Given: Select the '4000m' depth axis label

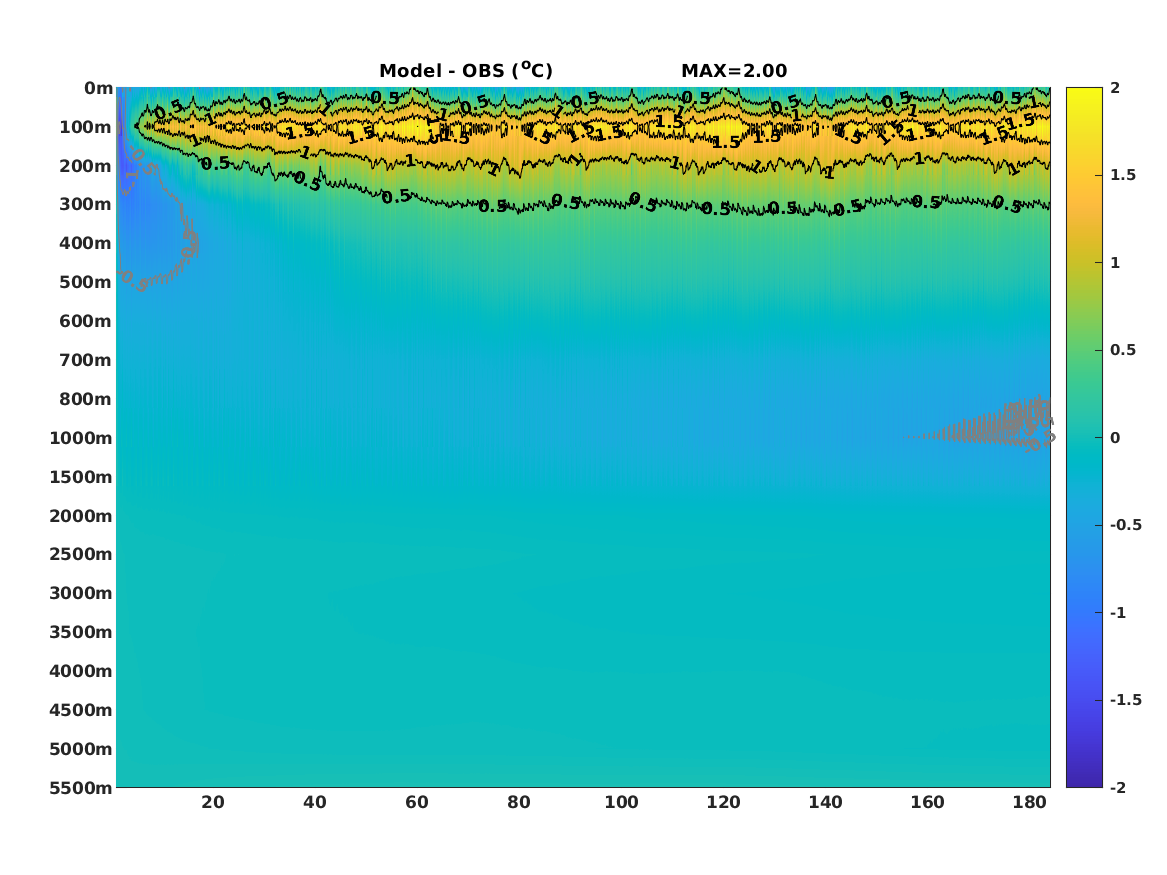Looking at the screenshot, I should tap(81, 671).
